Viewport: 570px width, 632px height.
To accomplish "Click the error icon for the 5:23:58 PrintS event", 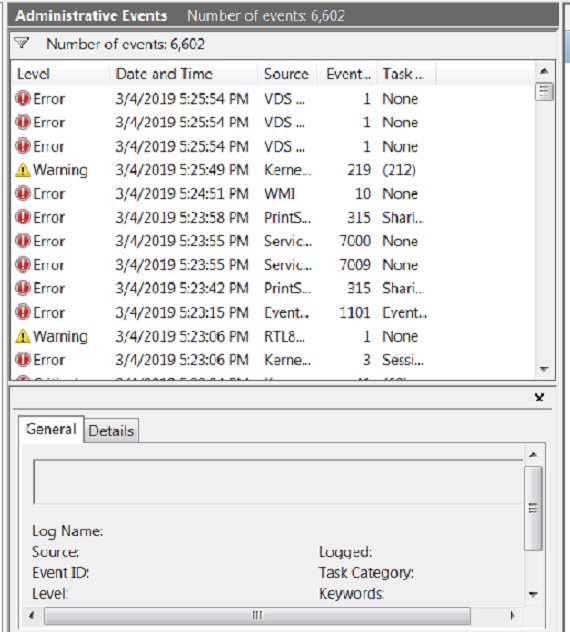I will pos(23,217).
